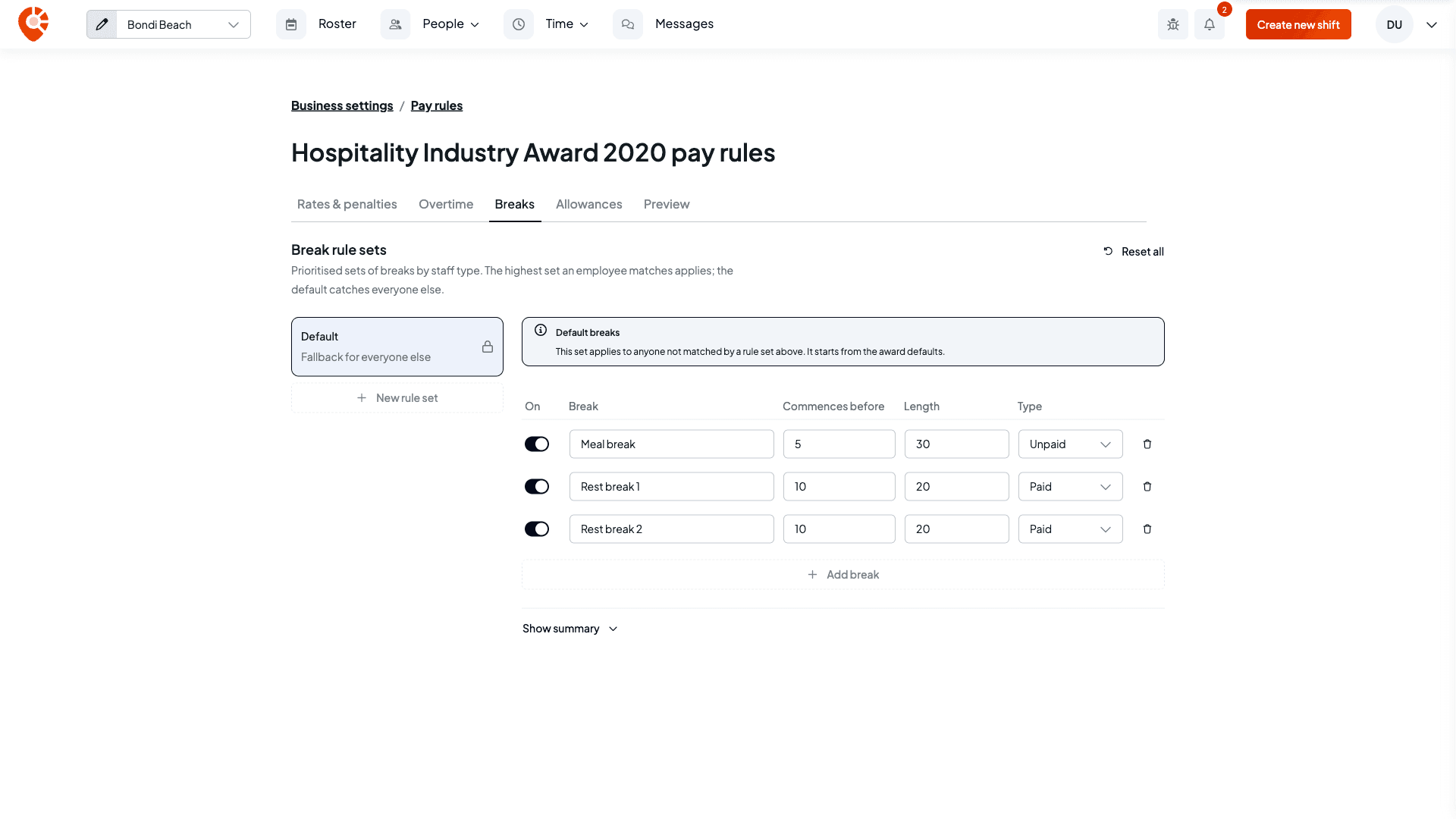Click the pencil edit icon beside Bondi Beach

point(102,24)
